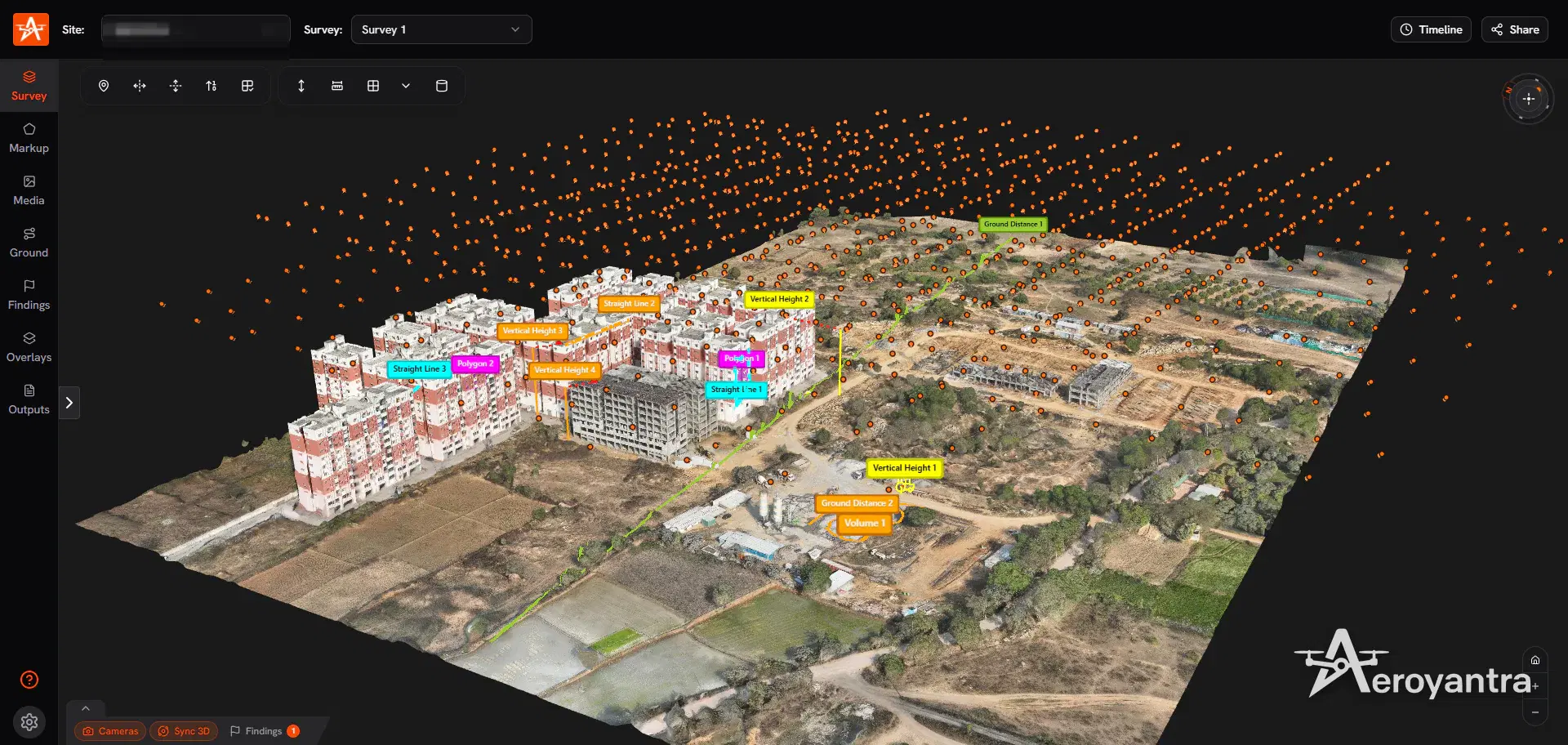Zoom in with the plus button
Screen dimensions: 1568x745
tap(1535, 686)
